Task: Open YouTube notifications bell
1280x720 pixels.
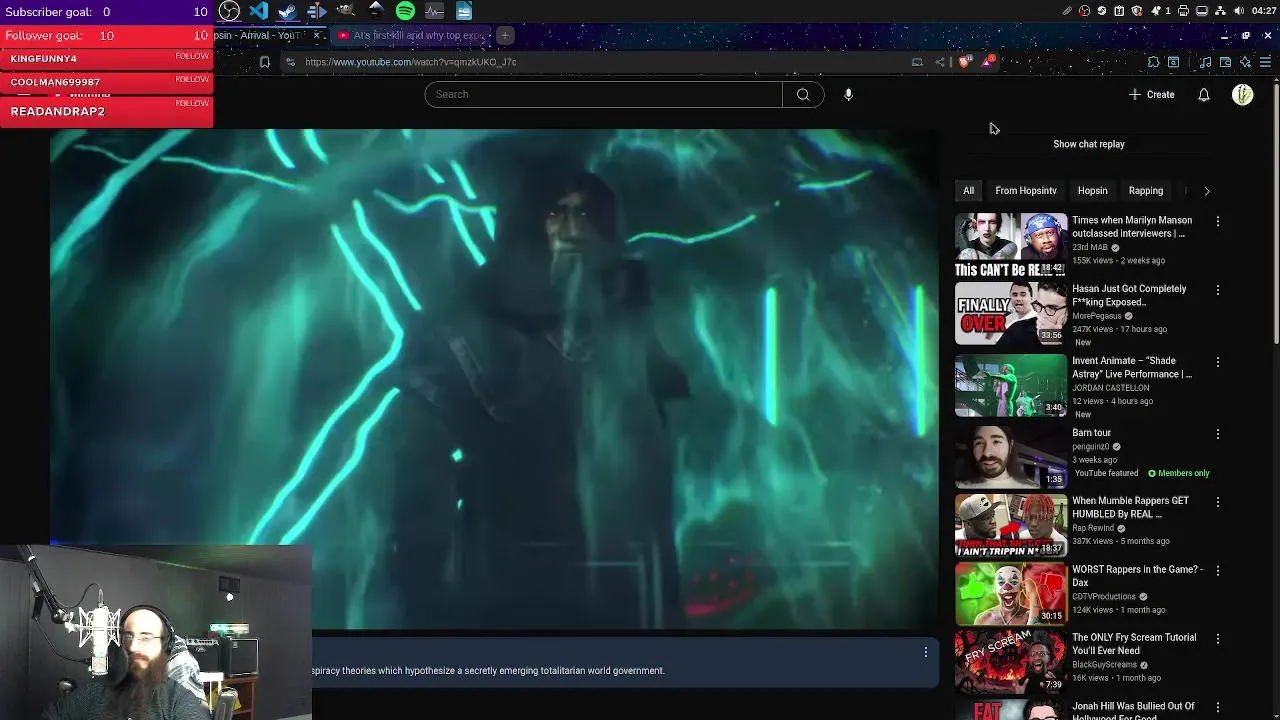Action: pyautogui.click(x=1204, y=94)
